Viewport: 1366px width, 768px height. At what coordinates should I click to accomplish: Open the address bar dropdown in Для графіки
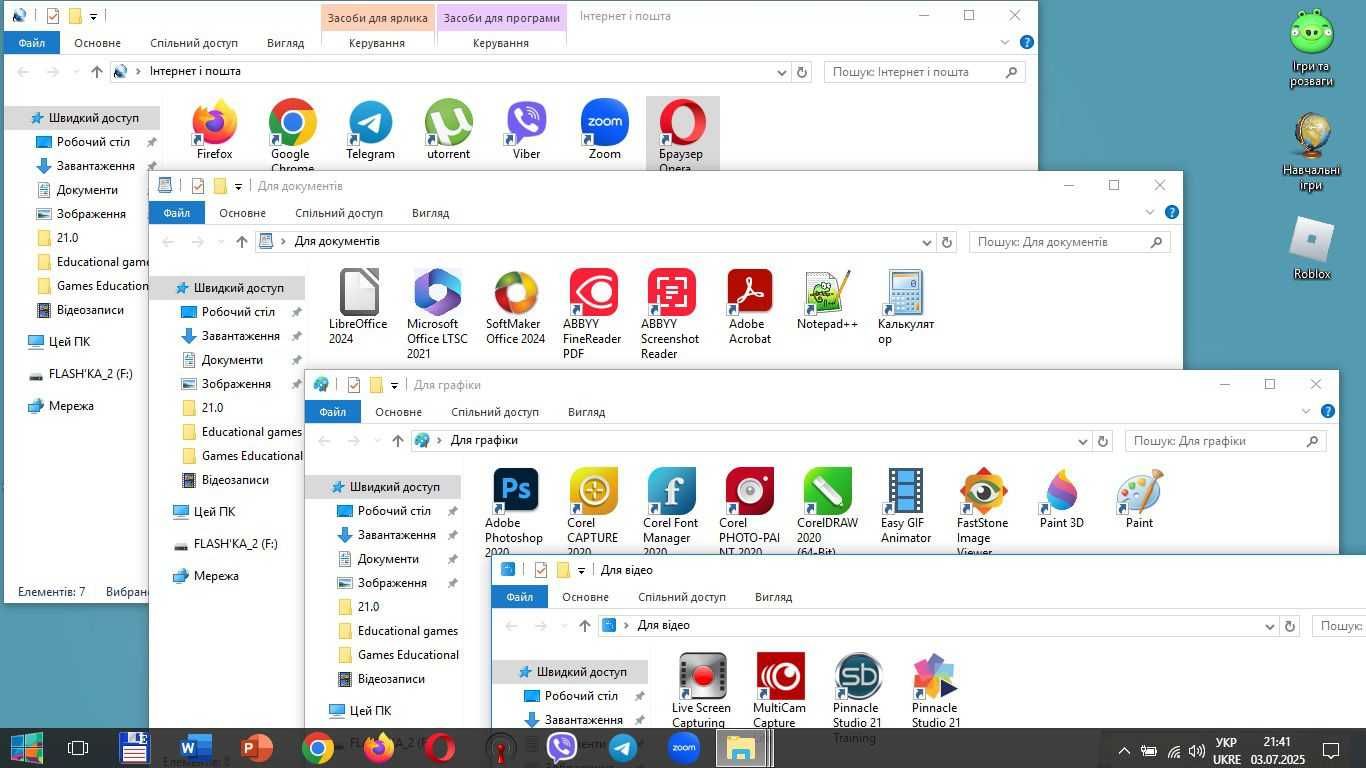1083,441
